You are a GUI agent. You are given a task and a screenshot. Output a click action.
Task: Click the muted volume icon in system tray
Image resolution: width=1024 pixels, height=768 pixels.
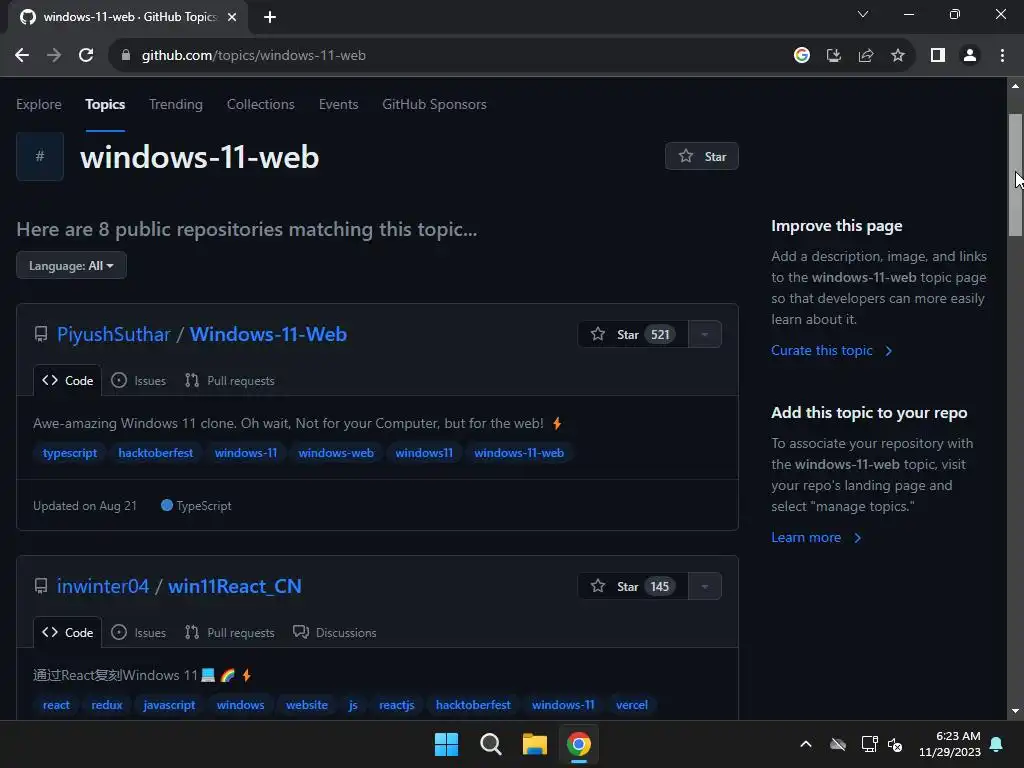click(895, 744)
